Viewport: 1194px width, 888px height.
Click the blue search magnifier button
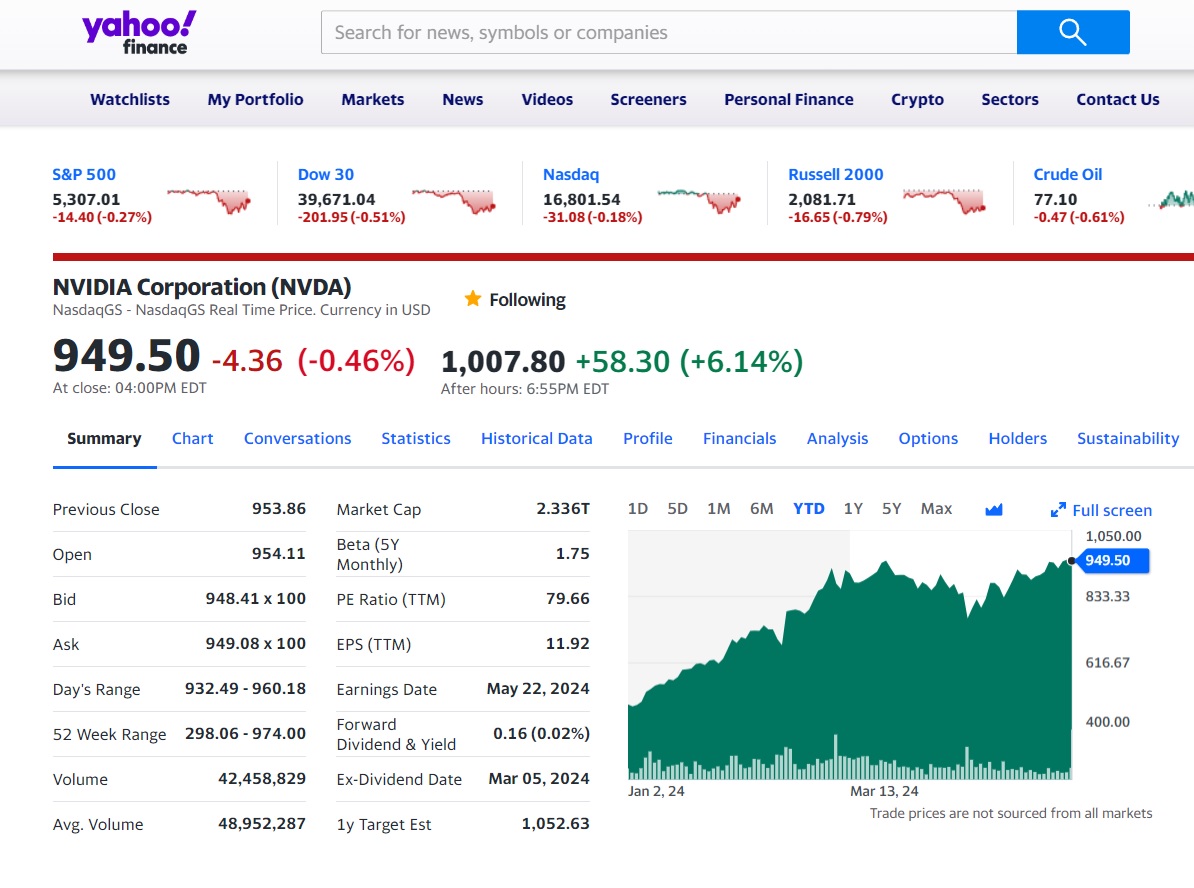coord(1073,32)
